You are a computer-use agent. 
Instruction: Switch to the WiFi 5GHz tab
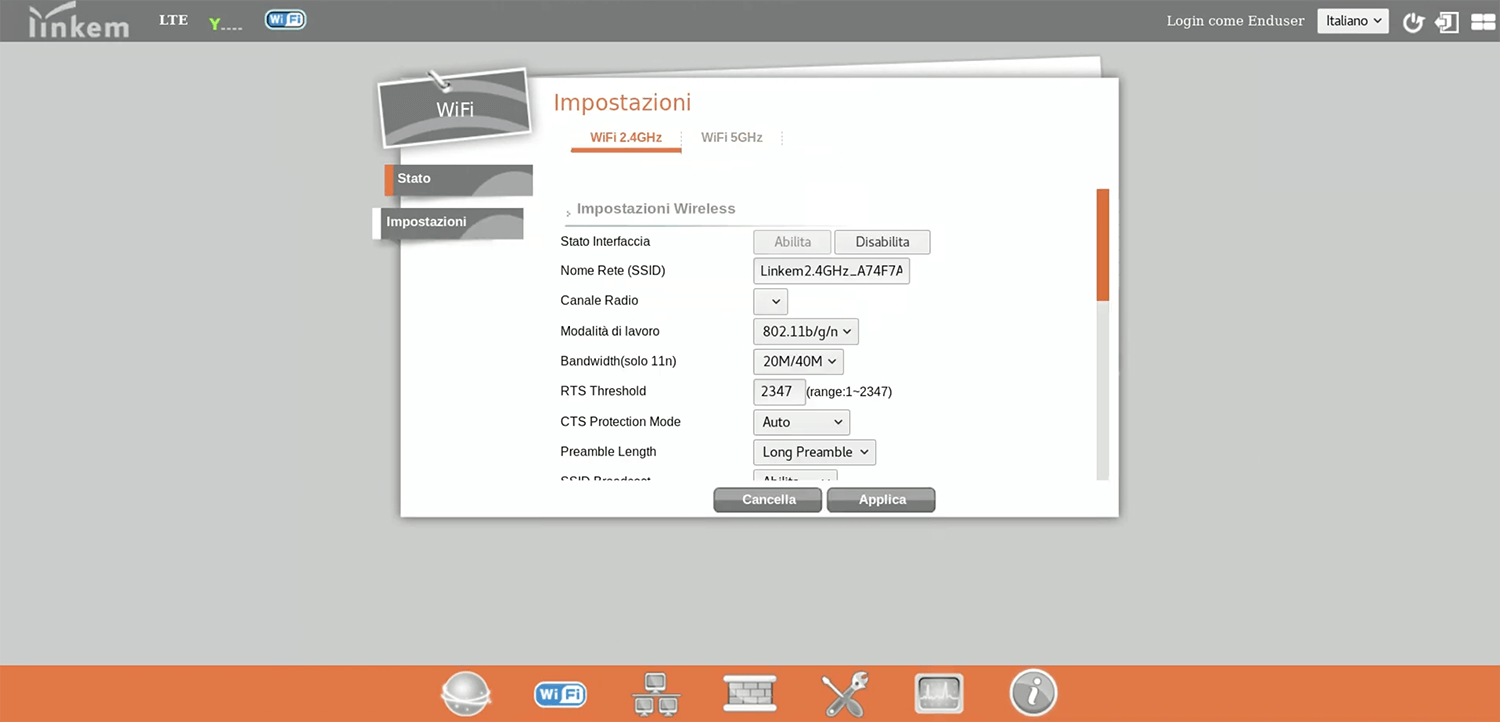point(731,138)
